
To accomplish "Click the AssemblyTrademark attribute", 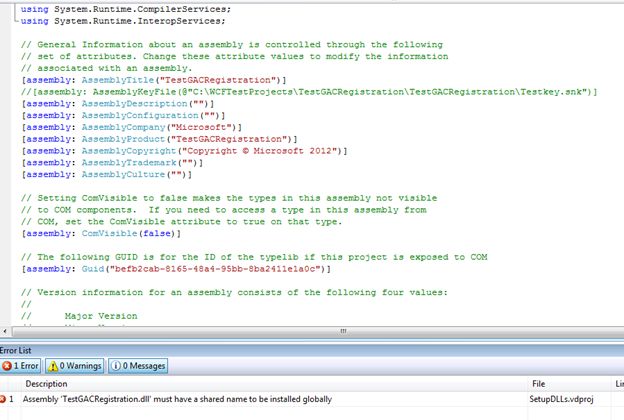I will pyautogui.click(x=112, y=163).
